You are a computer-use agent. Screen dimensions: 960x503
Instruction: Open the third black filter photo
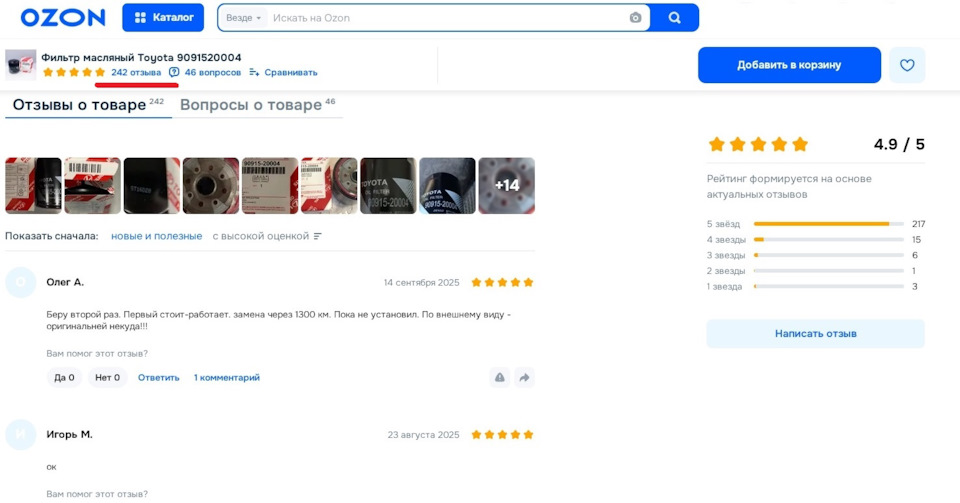(152, 185)
